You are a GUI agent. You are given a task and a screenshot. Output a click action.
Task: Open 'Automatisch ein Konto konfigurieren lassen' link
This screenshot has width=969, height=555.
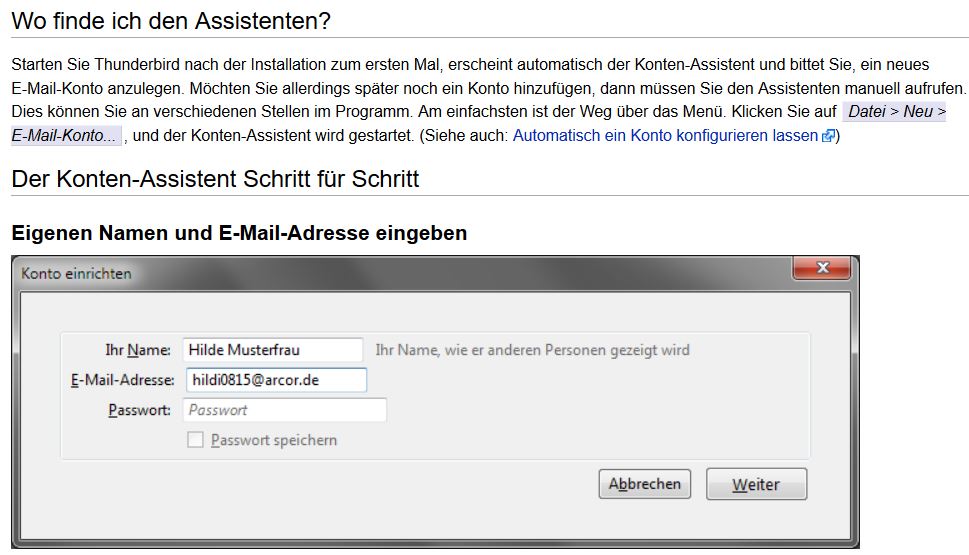coord(665,136)
